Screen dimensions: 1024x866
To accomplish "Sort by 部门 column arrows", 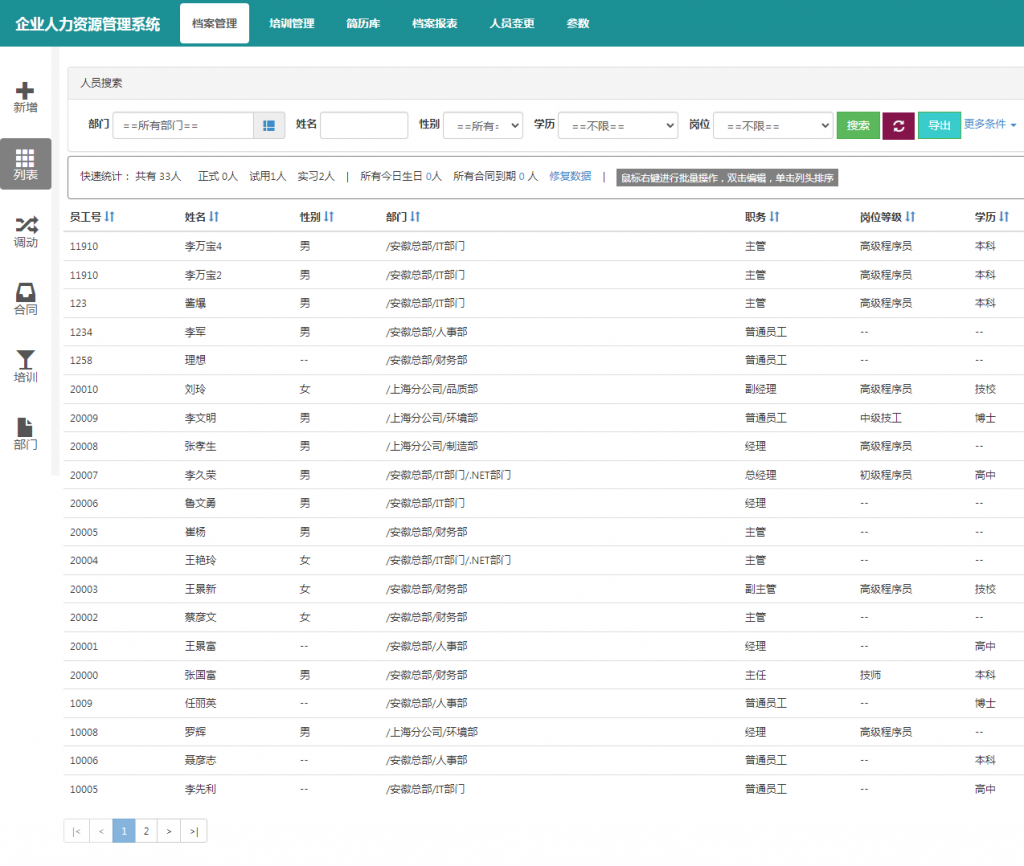I will click(x=415, y=217).
